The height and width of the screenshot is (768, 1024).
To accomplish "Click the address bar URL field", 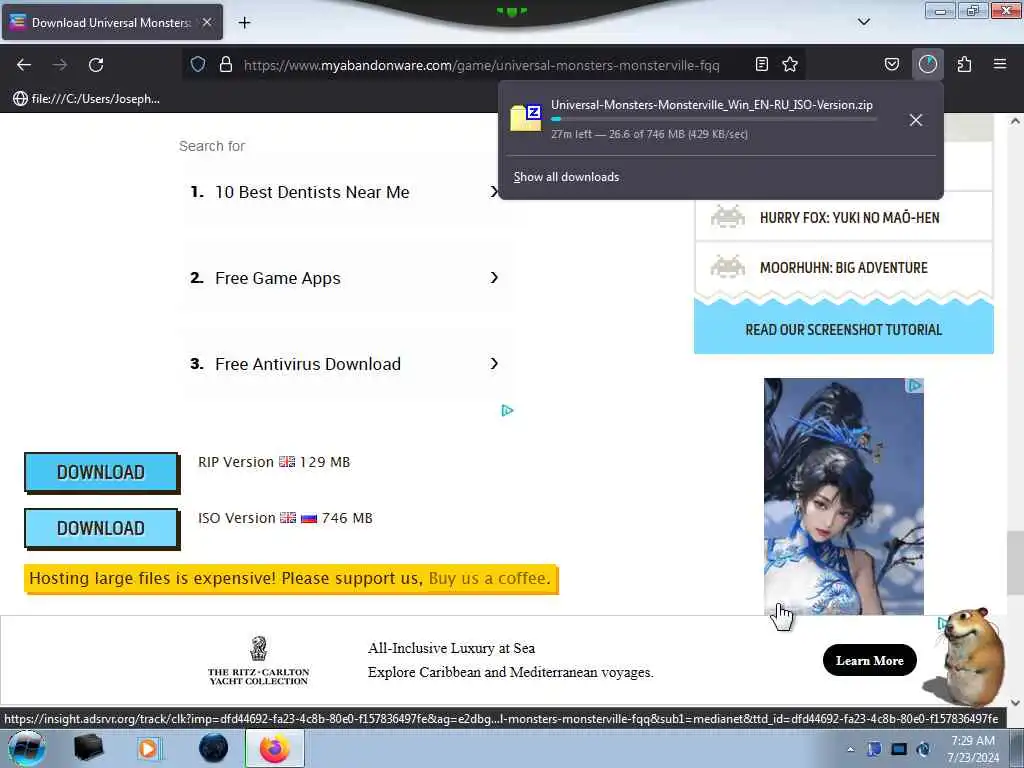I will [x=481, y=65].
